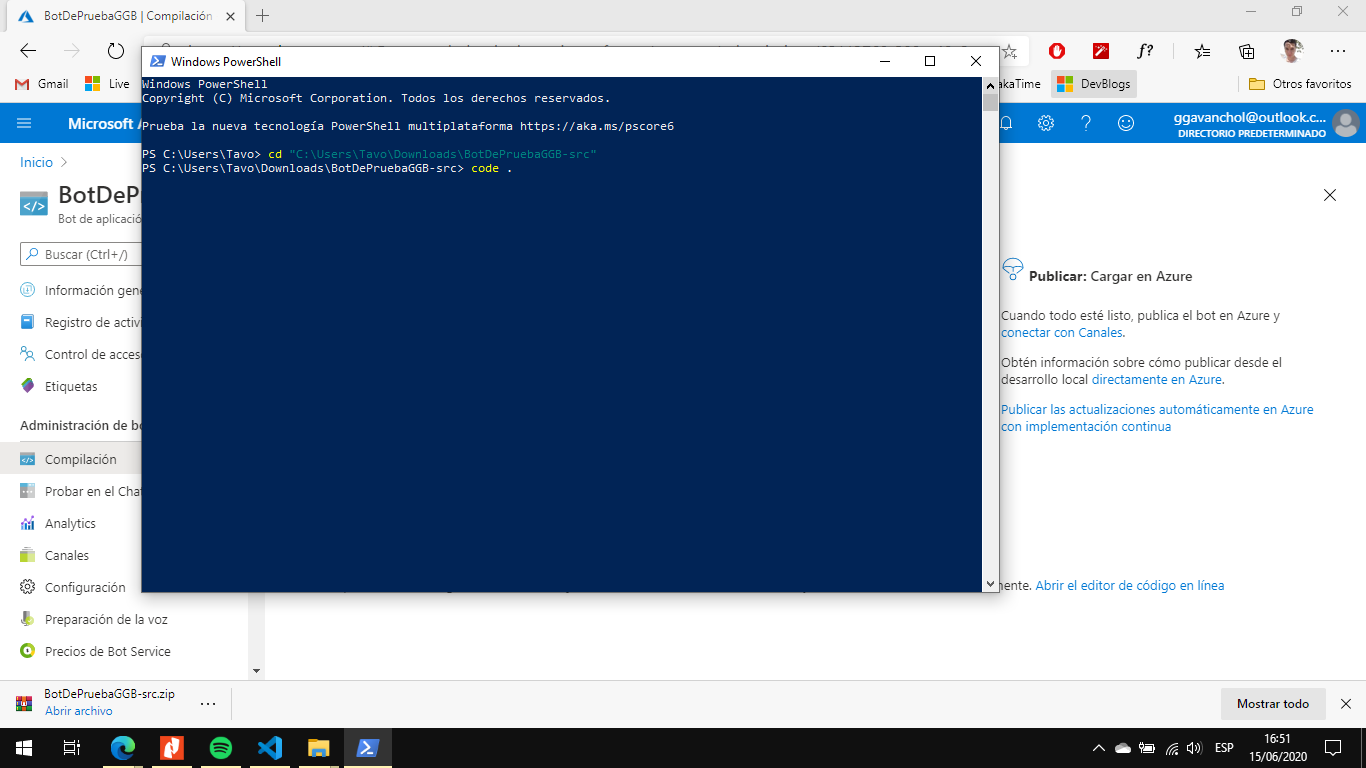Open the Opera-style red extension icon
Image resolution: width=1366 pixels, height=768 pixels.
(1057, 51)
